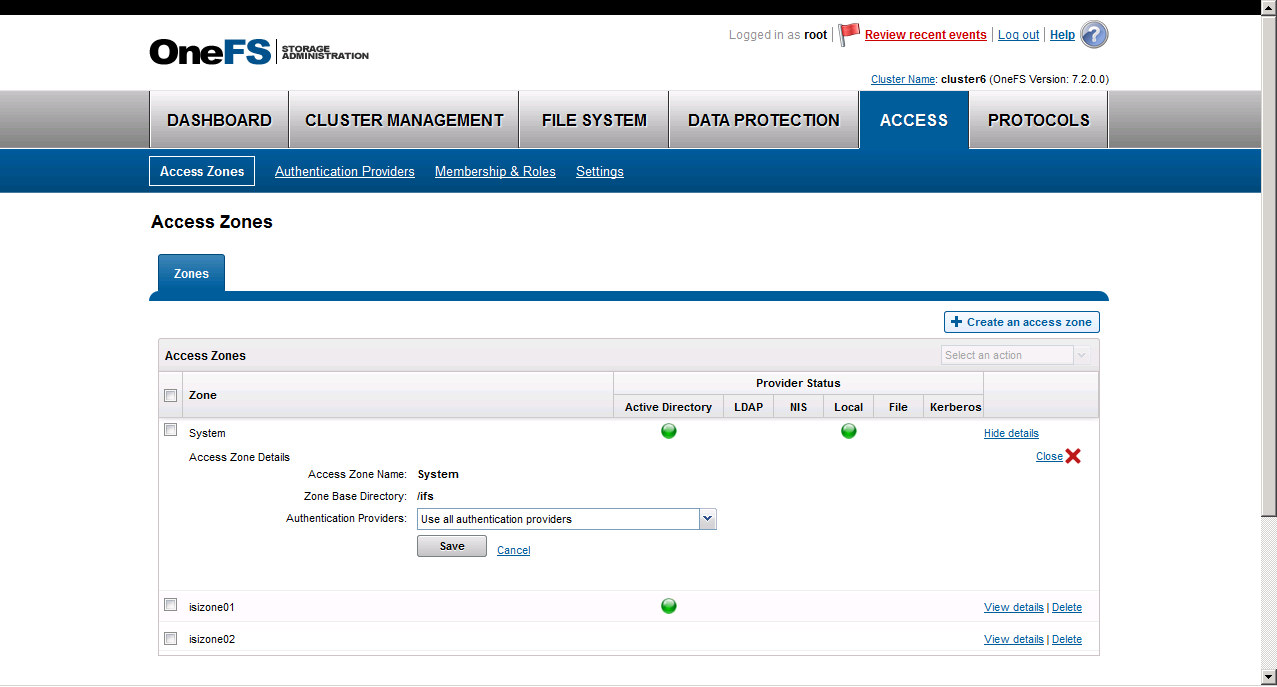Click the Save button
The width and height of the screenshot is (1277, 687).
pos(452,546)
